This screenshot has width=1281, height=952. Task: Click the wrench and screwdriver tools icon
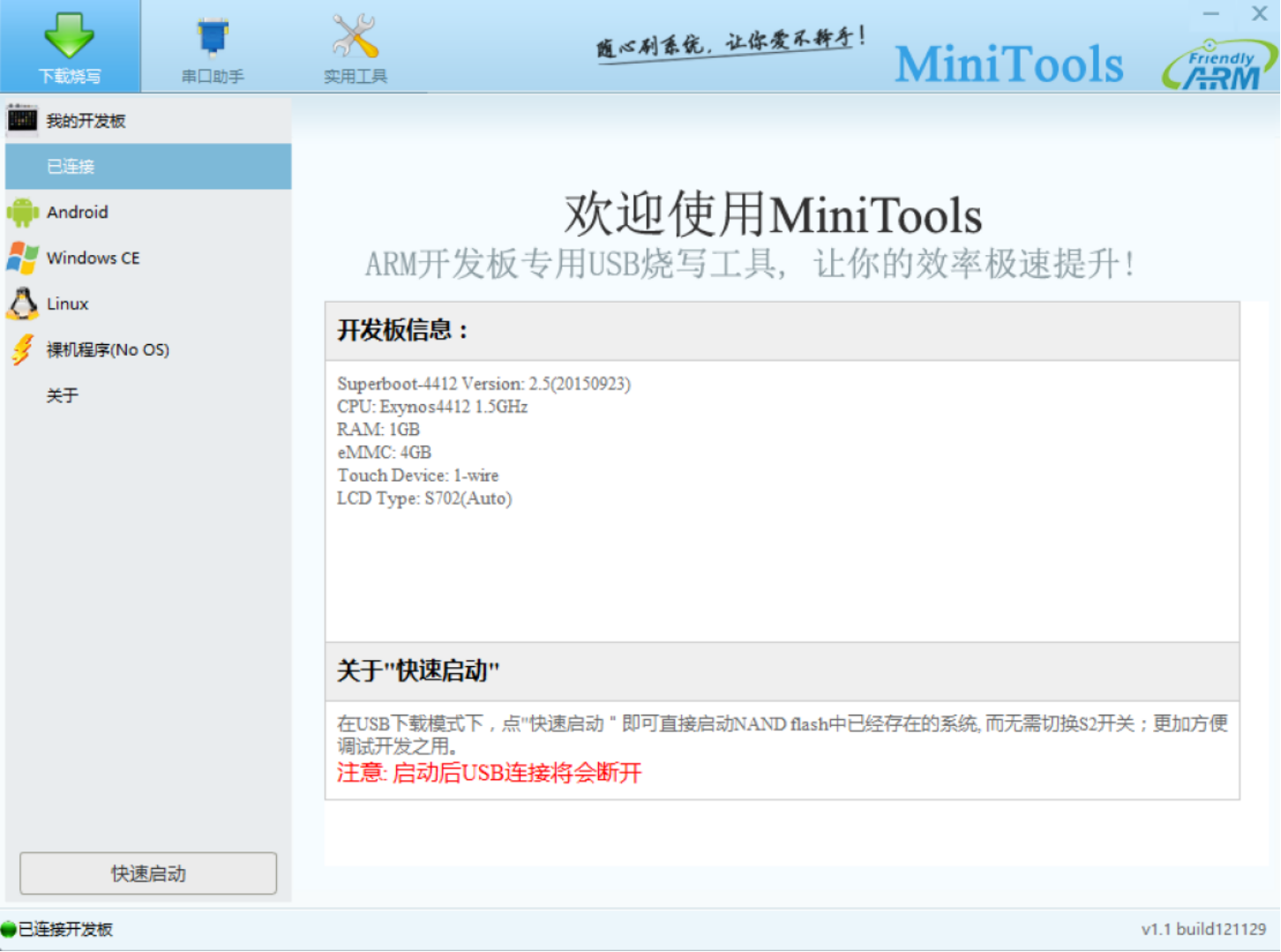(x=355, y=36)
